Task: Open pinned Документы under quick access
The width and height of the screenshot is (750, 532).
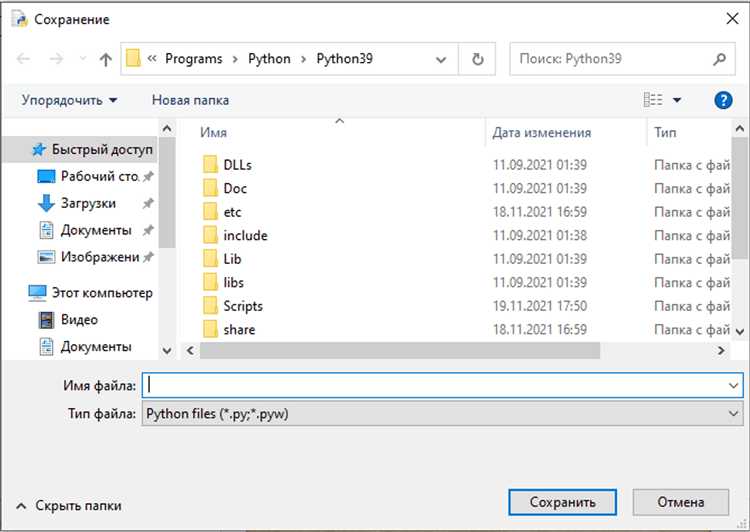Action: point(95,230)
